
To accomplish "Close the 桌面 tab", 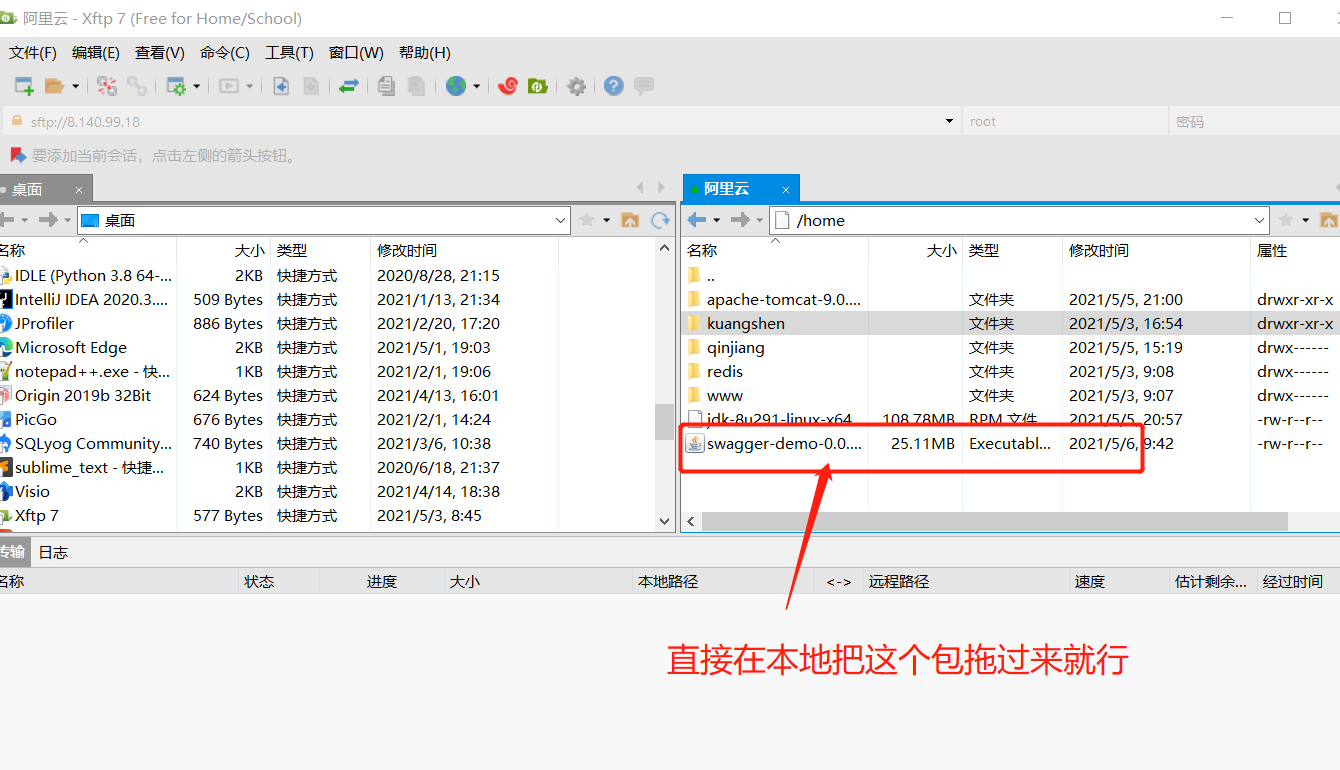I will click(77, 190).
